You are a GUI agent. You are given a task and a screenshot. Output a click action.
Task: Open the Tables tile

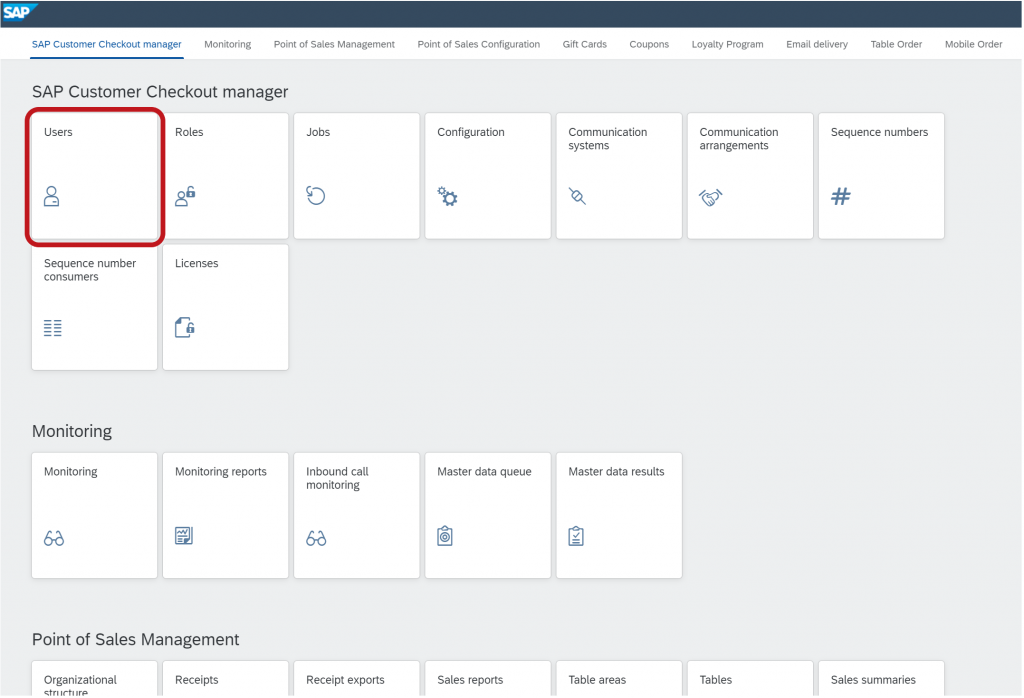(x=750, y=679)
